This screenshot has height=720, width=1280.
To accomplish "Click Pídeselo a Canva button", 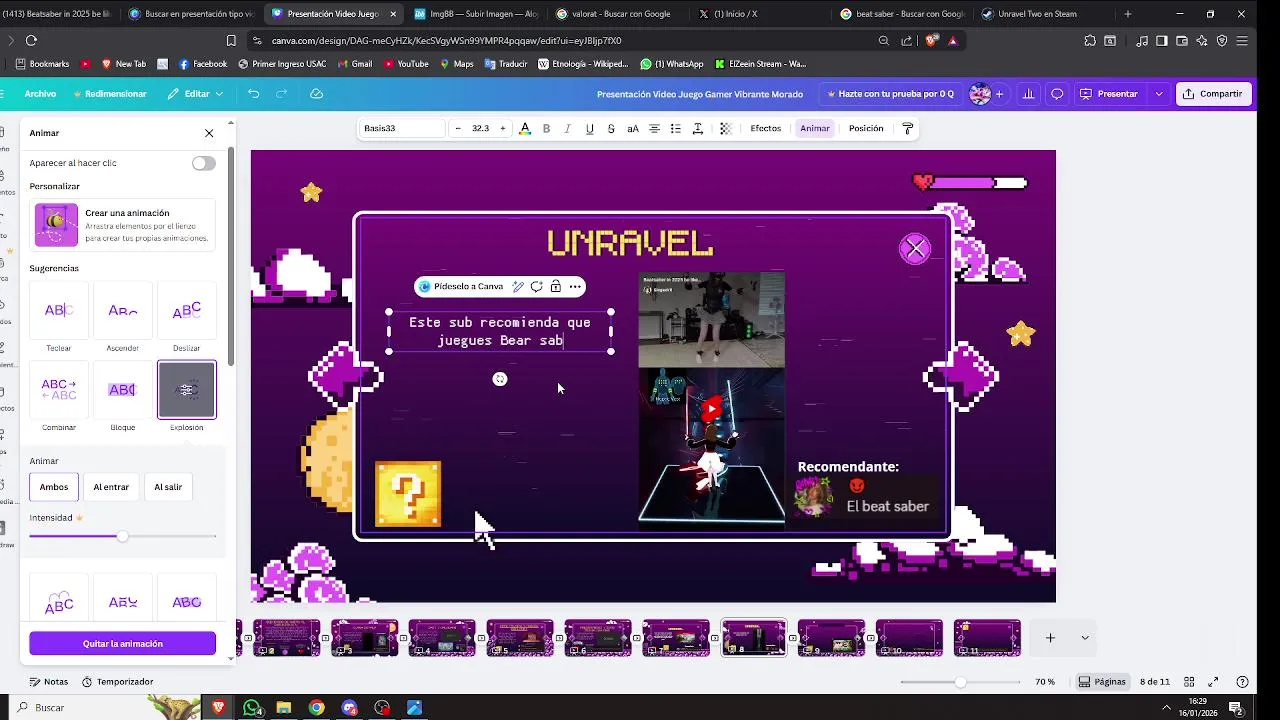I will pyautogui.click(x=462, y=286).
